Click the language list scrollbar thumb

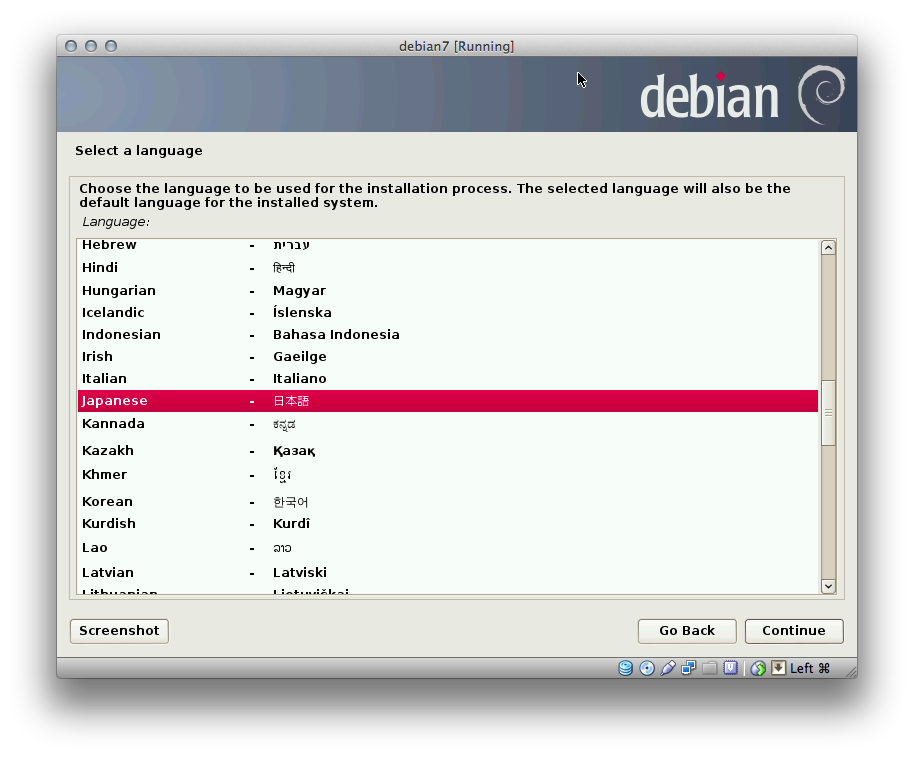point(828,413)
